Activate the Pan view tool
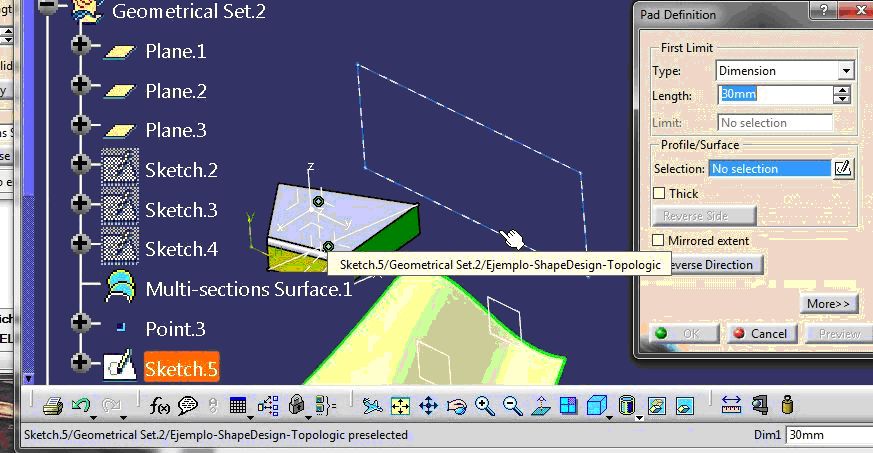Screen dimensions: 873x453 click(428, 406)
